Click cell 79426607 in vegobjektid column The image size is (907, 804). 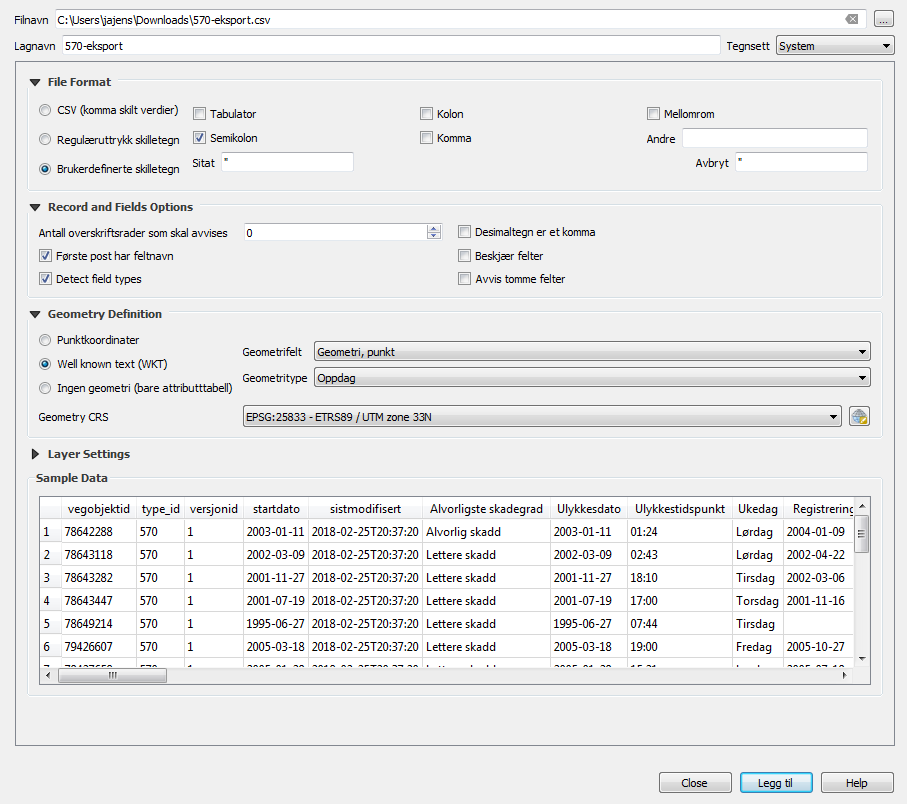tap(99, 647)
